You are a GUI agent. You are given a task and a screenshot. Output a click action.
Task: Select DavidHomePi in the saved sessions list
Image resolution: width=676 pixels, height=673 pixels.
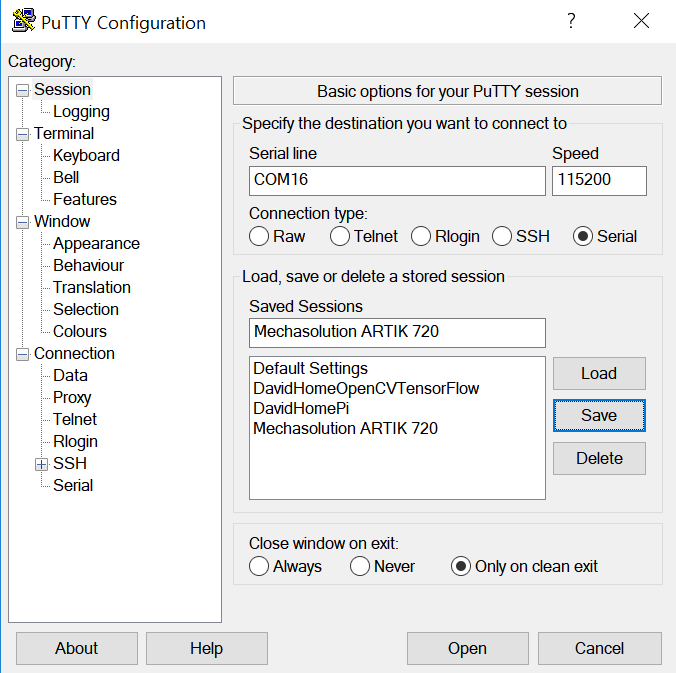pos(301,408)
